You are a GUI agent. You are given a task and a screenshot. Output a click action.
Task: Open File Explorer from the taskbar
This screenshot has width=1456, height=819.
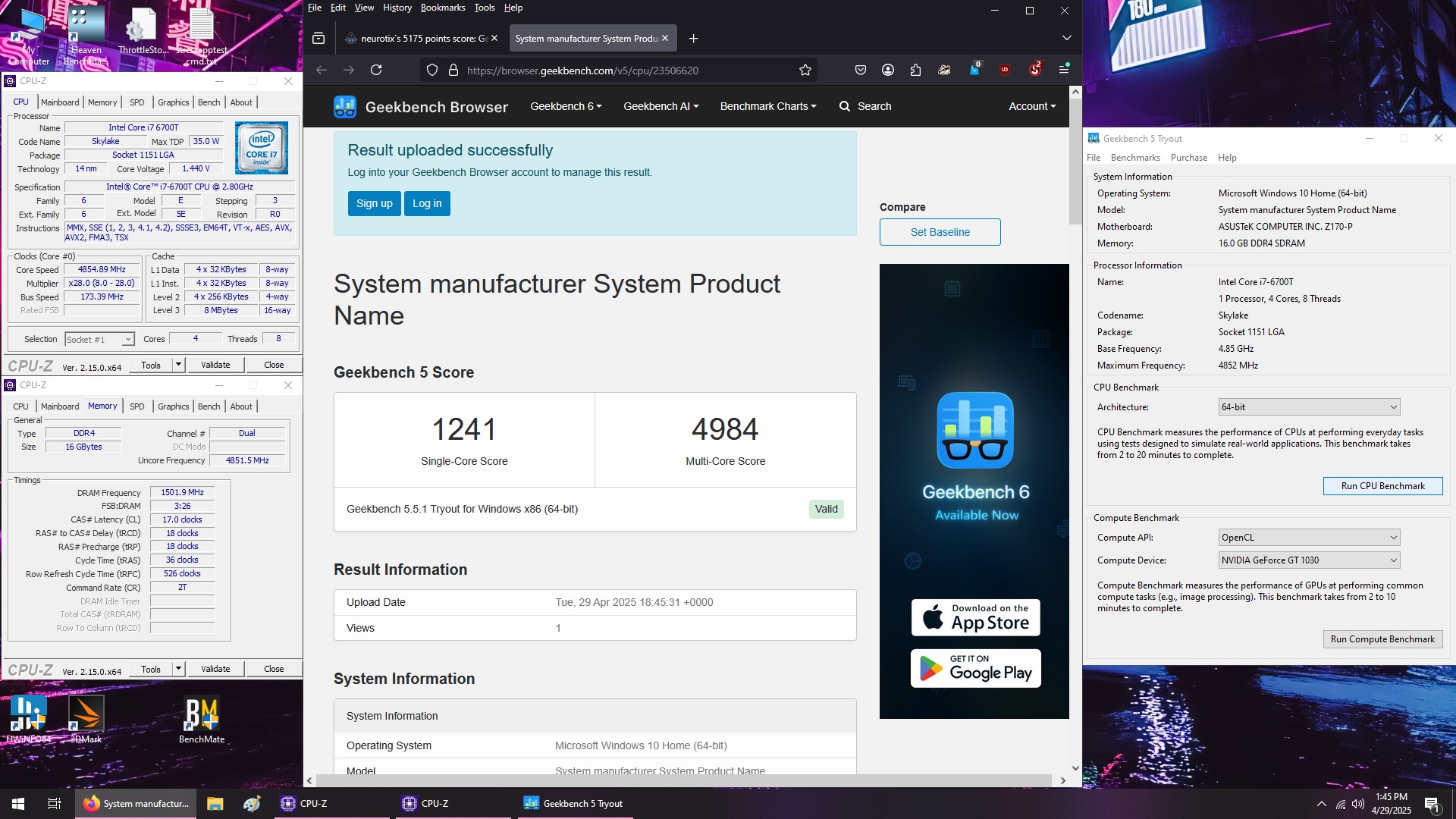215,804
